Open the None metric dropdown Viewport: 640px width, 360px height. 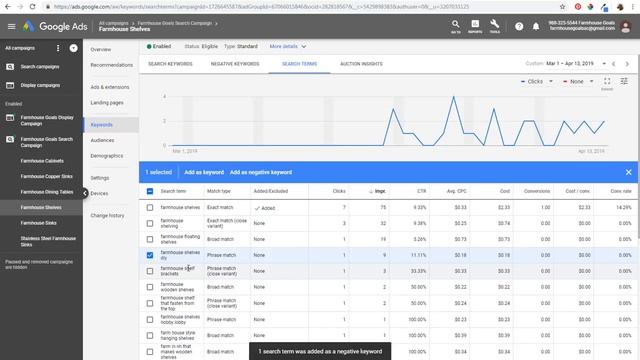click(578, 82)
